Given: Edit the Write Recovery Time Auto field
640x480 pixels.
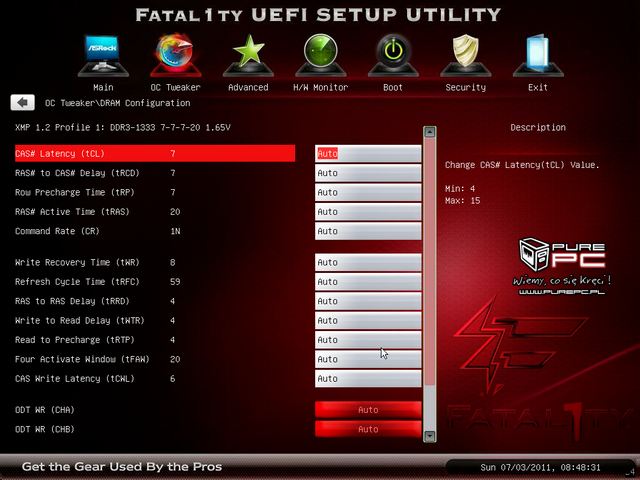Looking at the screenshot, I should 368,262.
